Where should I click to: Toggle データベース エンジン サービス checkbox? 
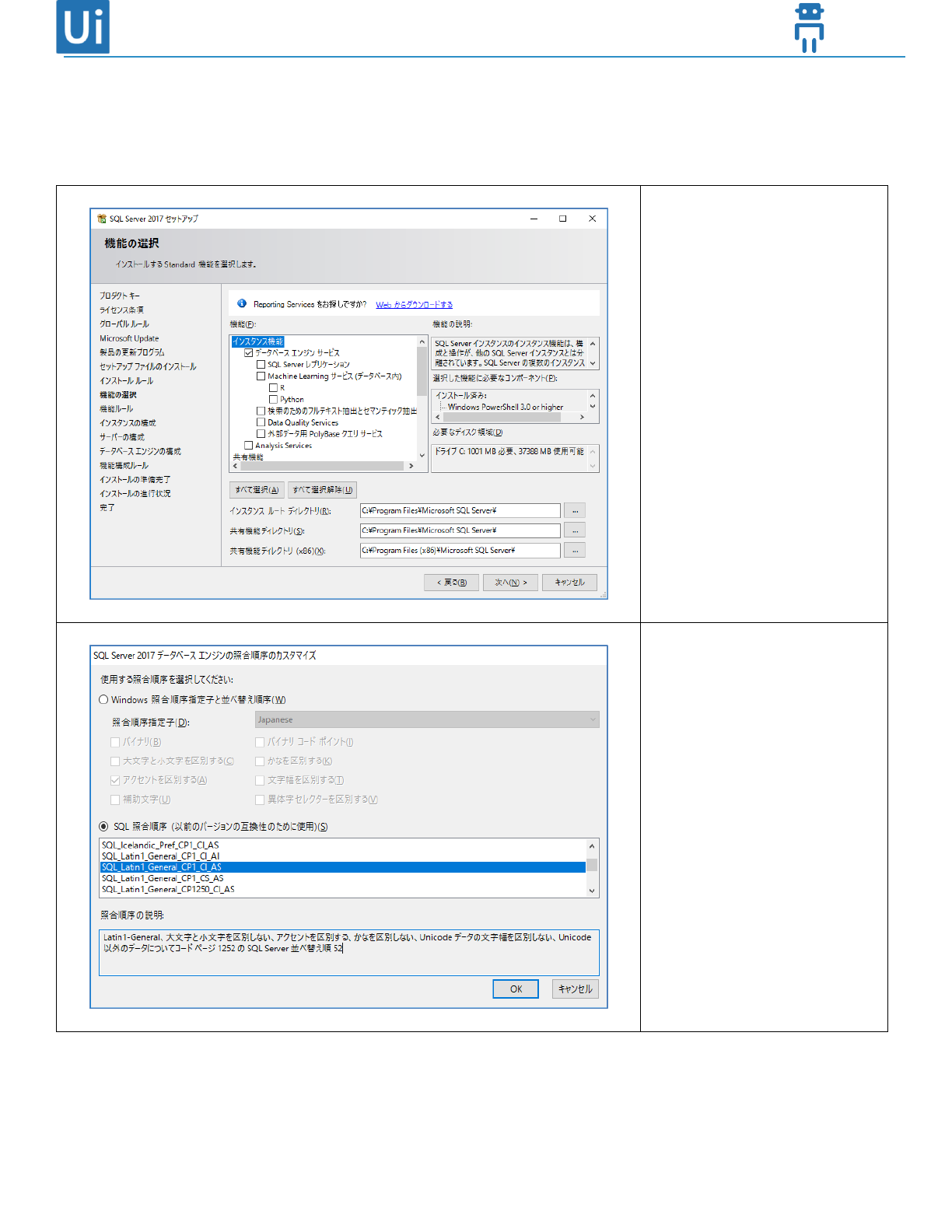(x=249, y=352)
